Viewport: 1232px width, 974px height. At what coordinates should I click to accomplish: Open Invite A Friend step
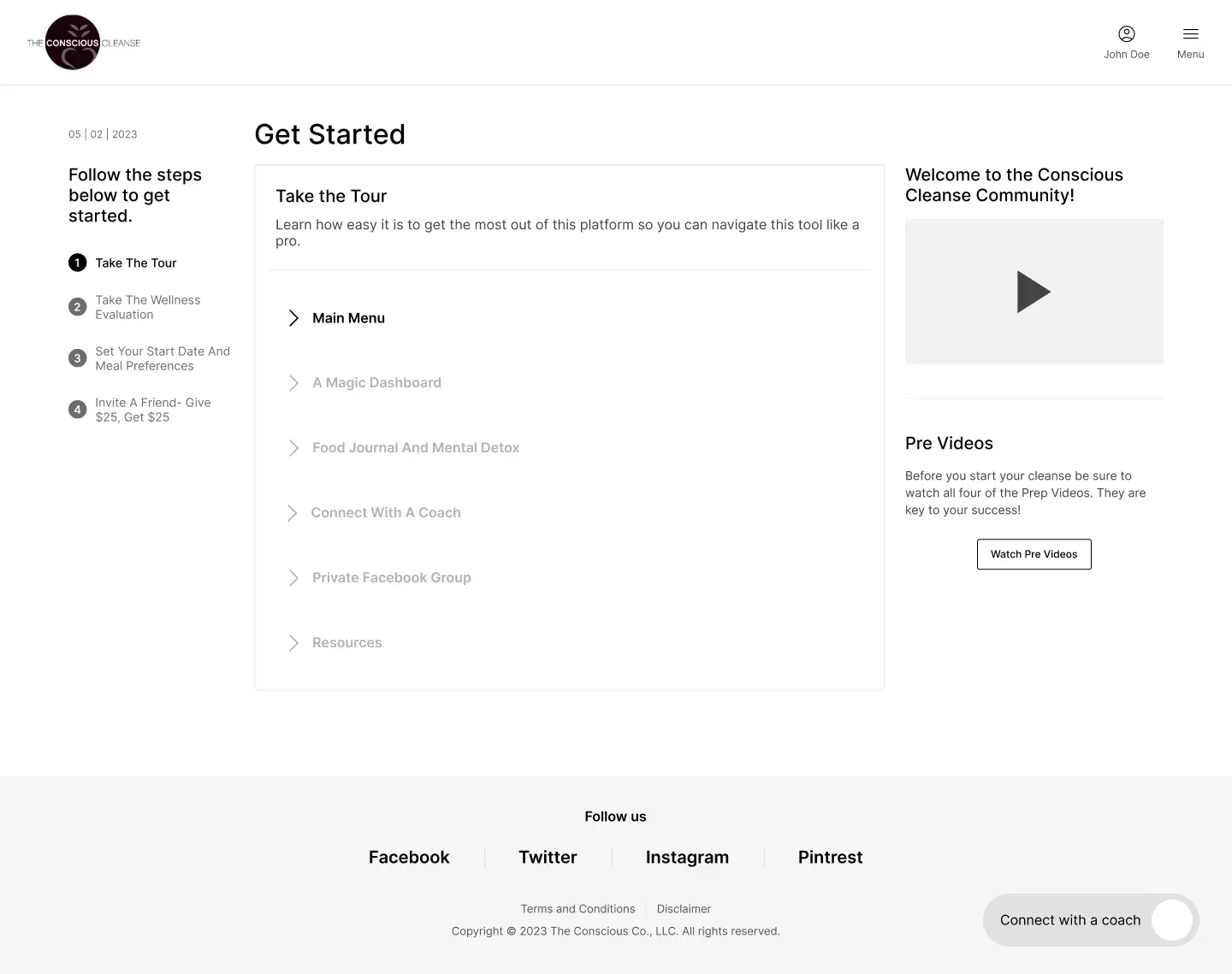152,410
